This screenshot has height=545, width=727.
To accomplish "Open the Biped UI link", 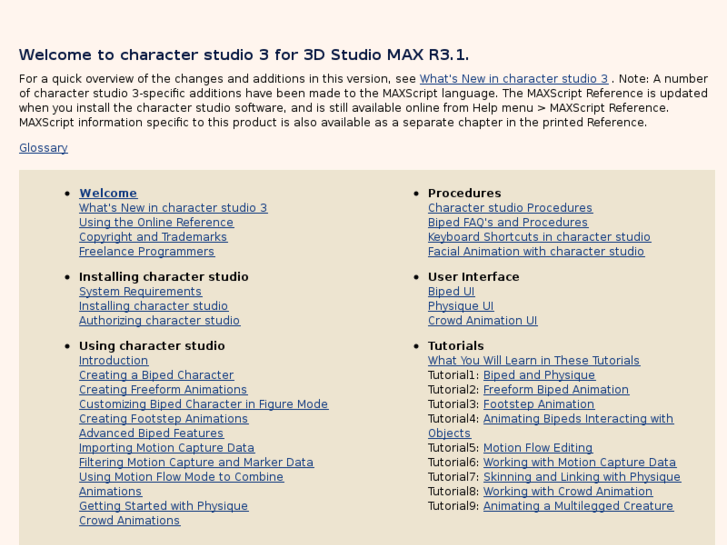I will [x=451, y=291].
